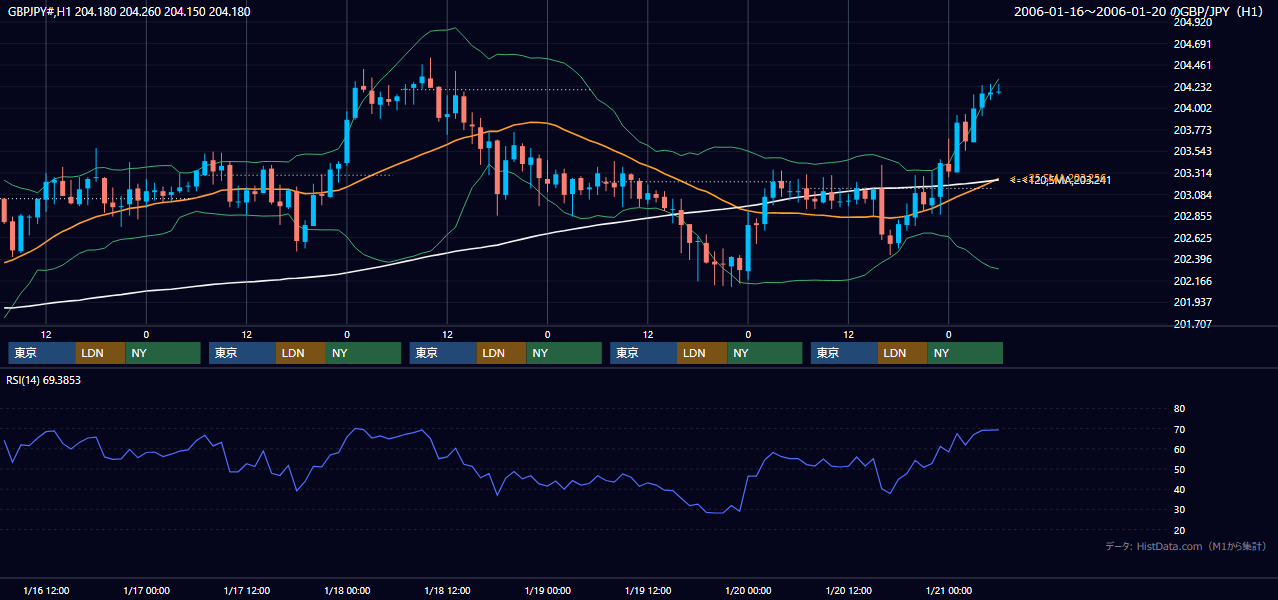Screen dimensions: 1278x600
Task: Click the leftmost 東京 session block
Action: [x=42, y=353]
